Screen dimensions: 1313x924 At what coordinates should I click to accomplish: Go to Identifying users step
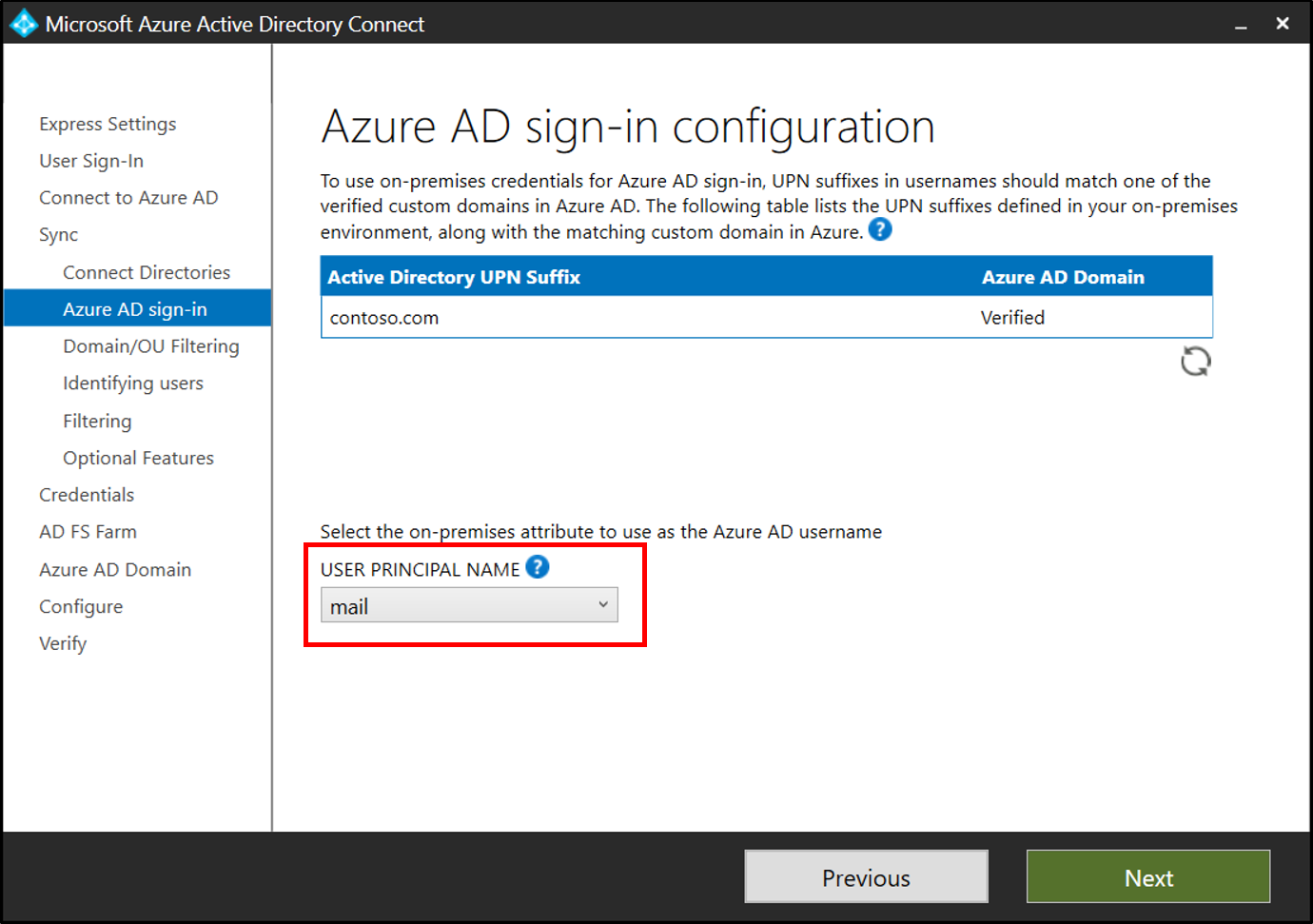[x=133, y=383]
